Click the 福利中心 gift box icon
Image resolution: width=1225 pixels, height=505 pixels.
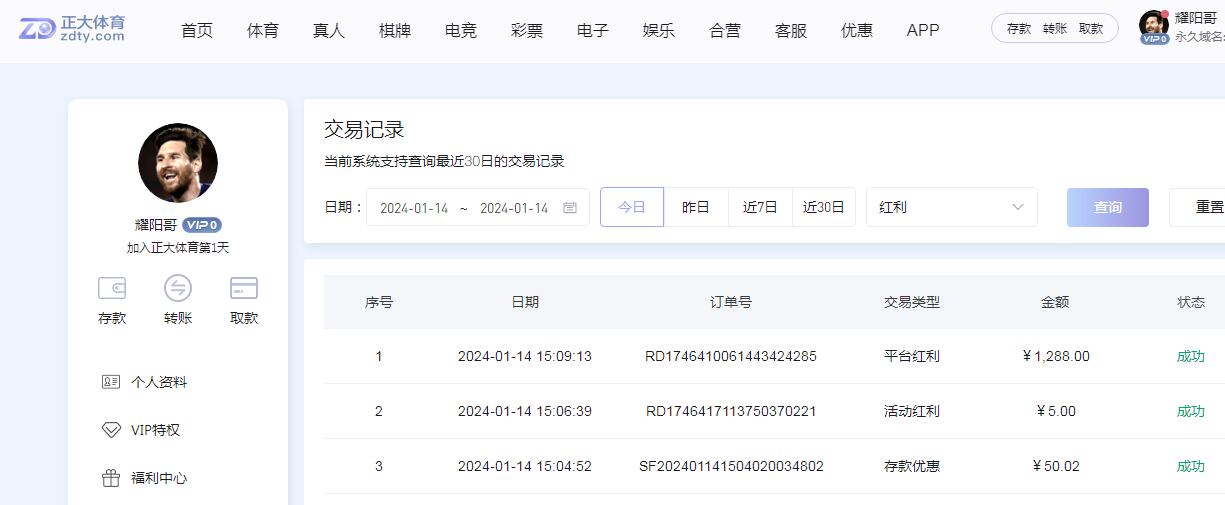coord(111,478)
